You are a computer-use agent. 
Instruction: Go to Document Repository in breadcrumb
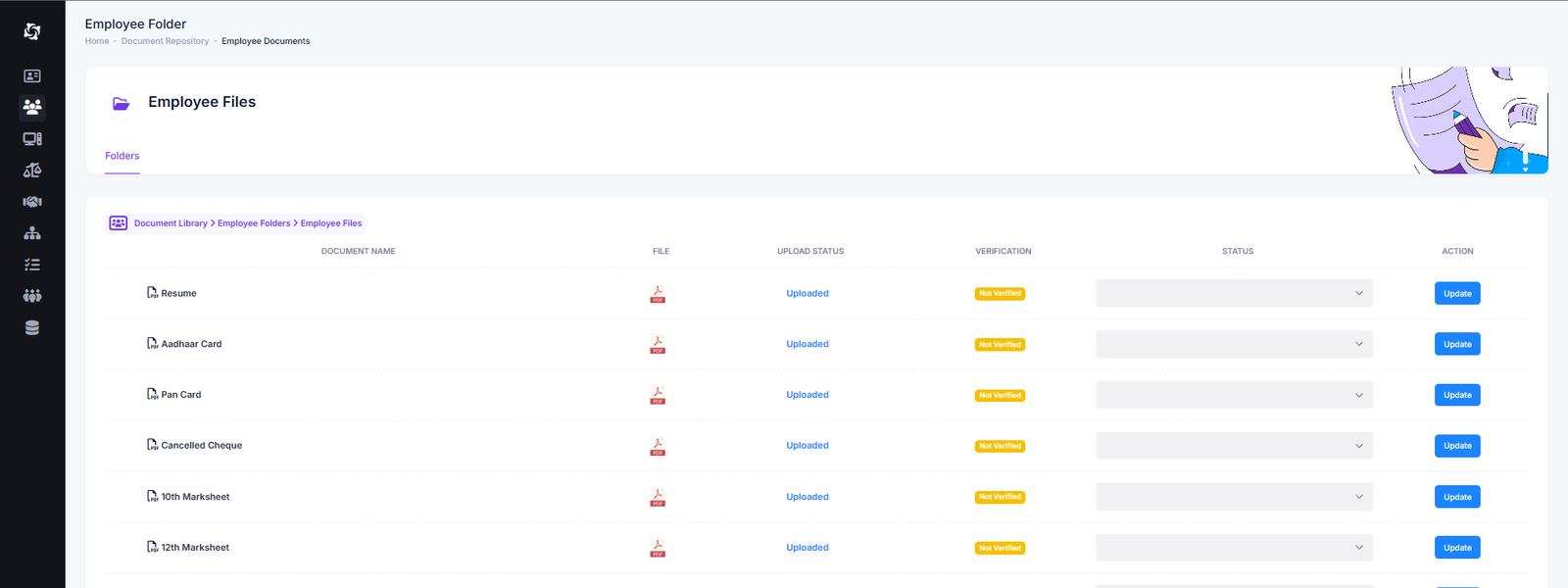point(165,41)
